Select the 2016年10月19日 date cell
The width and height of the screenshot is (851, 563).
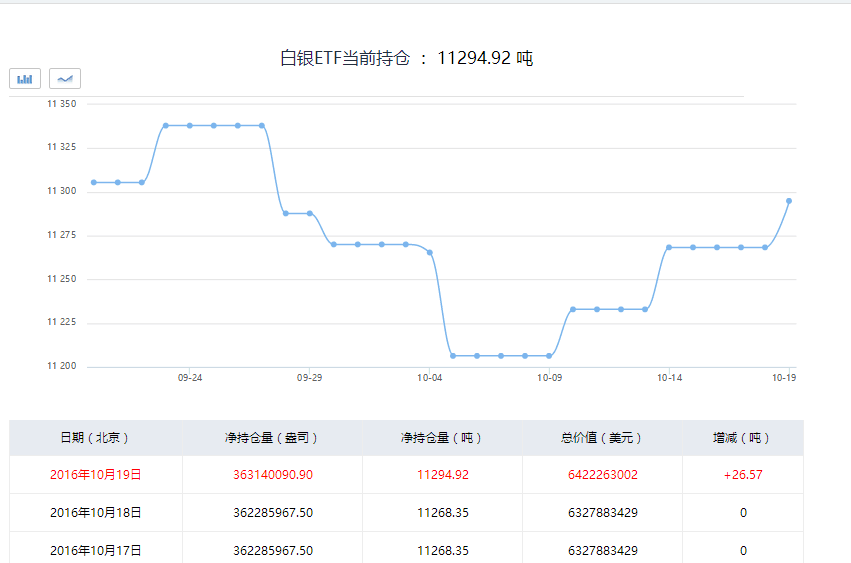click(x=95, y=475)
